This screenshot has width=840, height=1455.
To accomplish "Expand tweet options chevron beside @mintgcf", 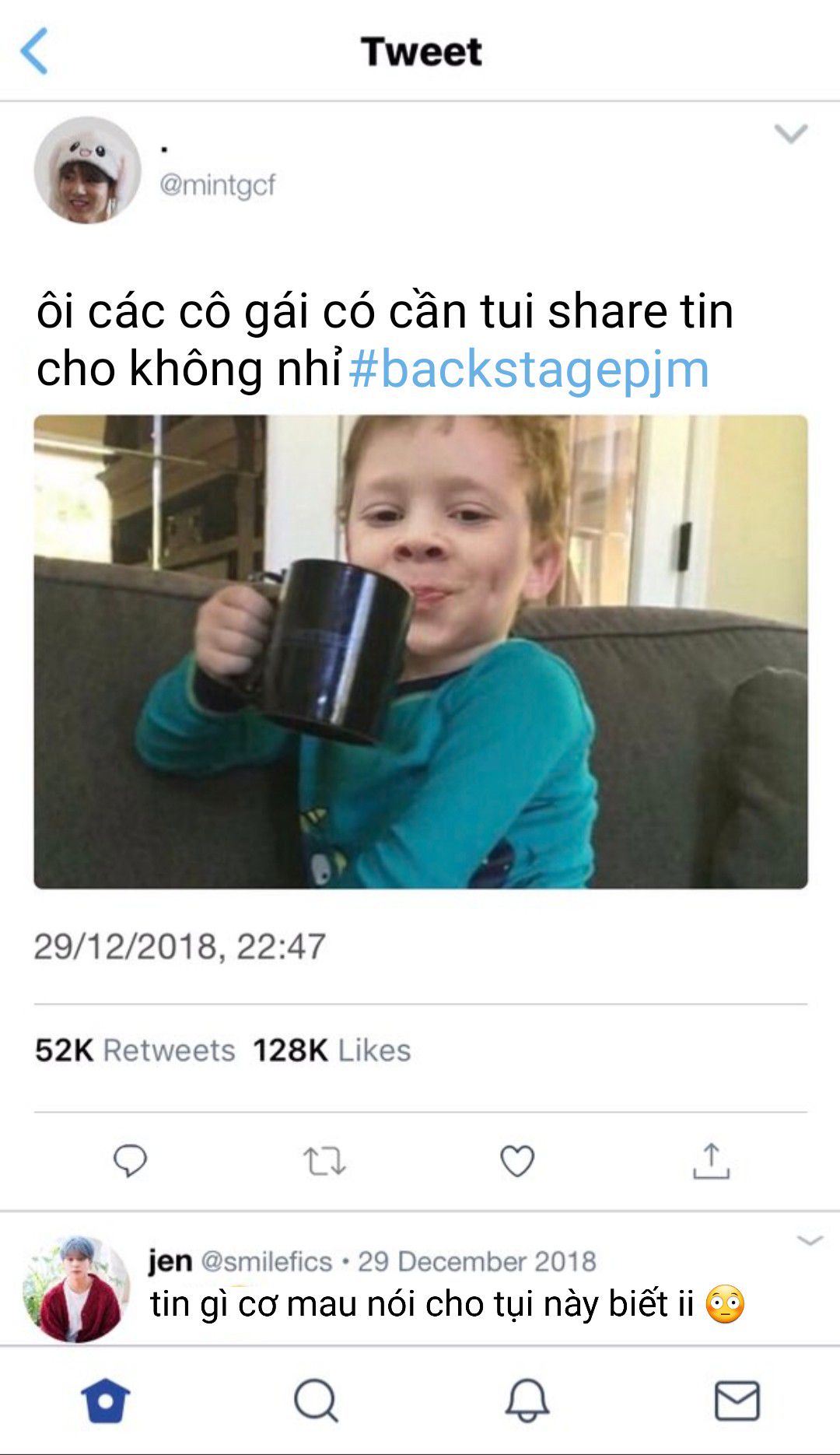I will click(791, 134).
